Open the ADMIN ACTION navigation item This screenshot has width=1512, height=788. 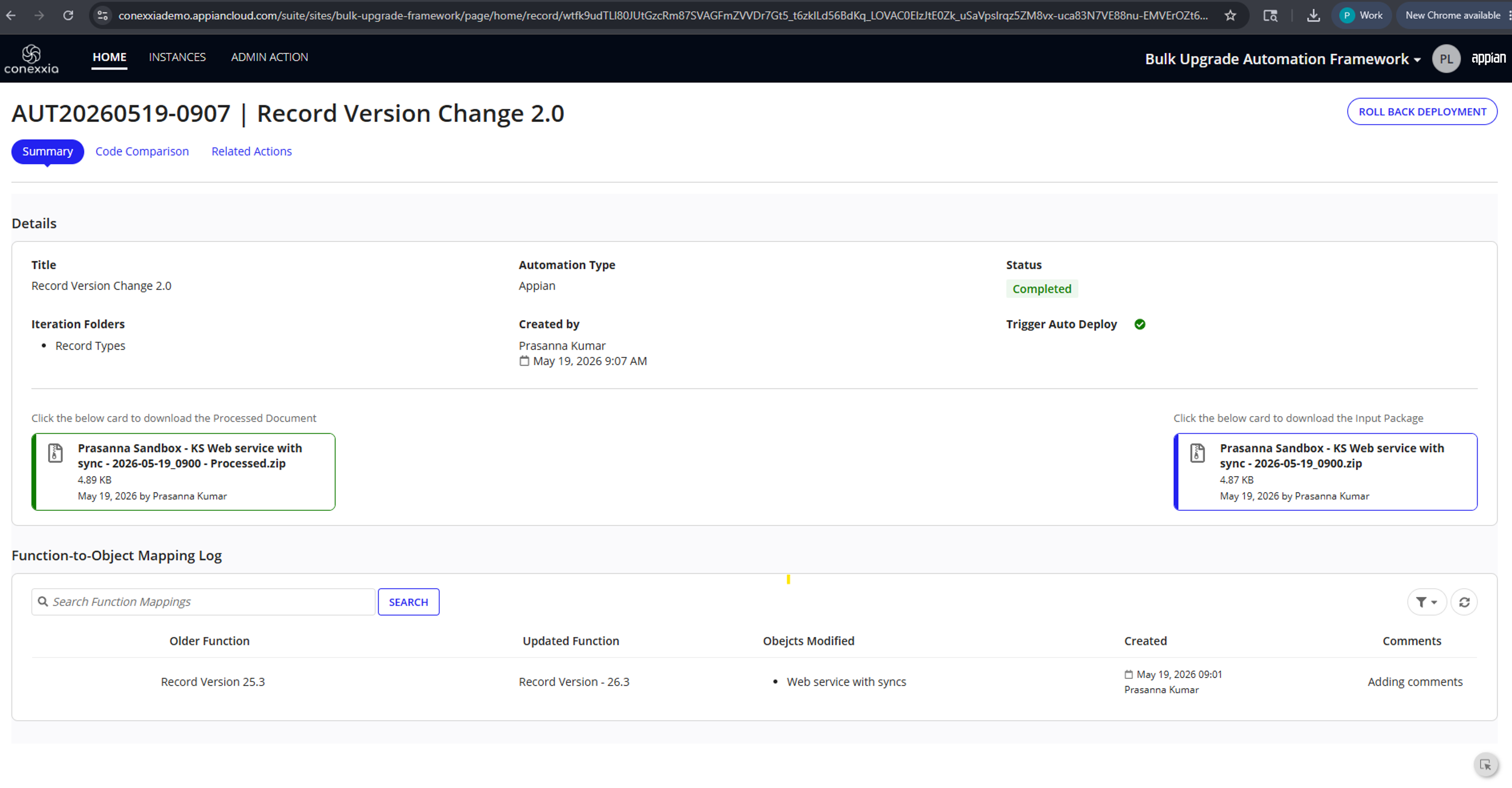(x=269, y=57)
